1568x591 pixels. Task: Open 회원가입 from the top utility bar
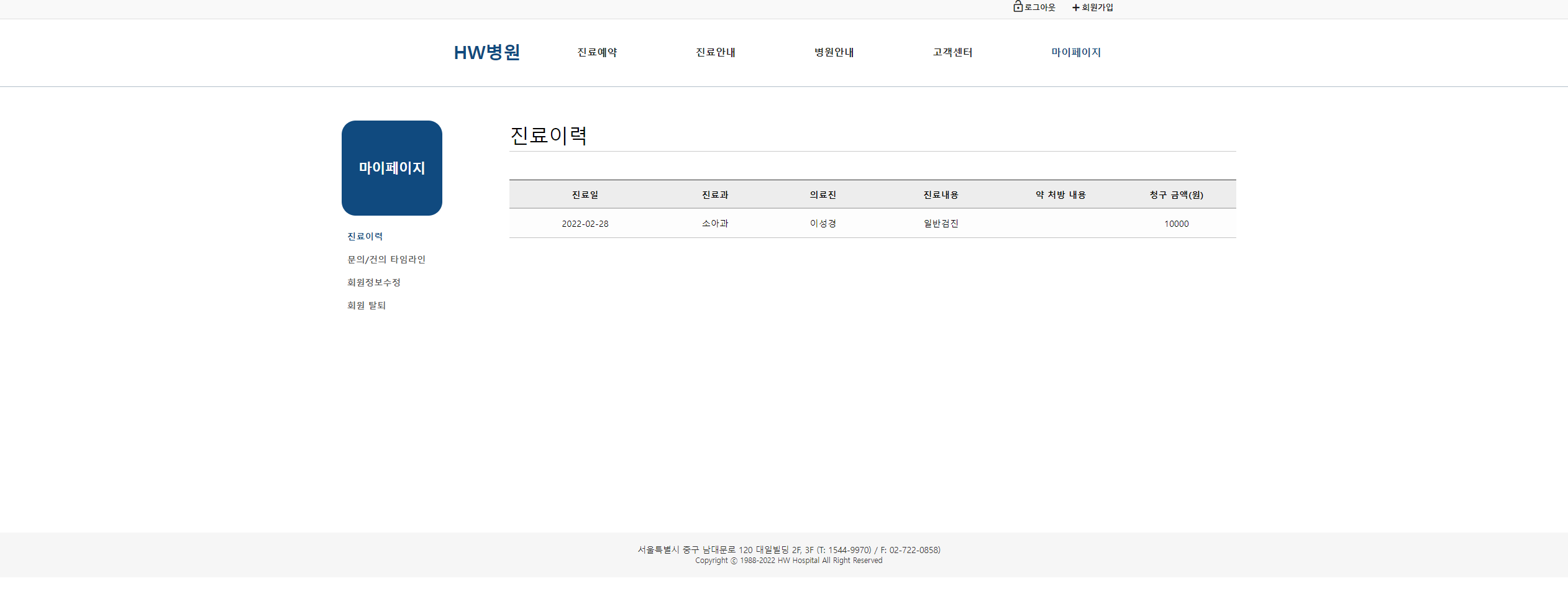click(x=1097, y=7)
